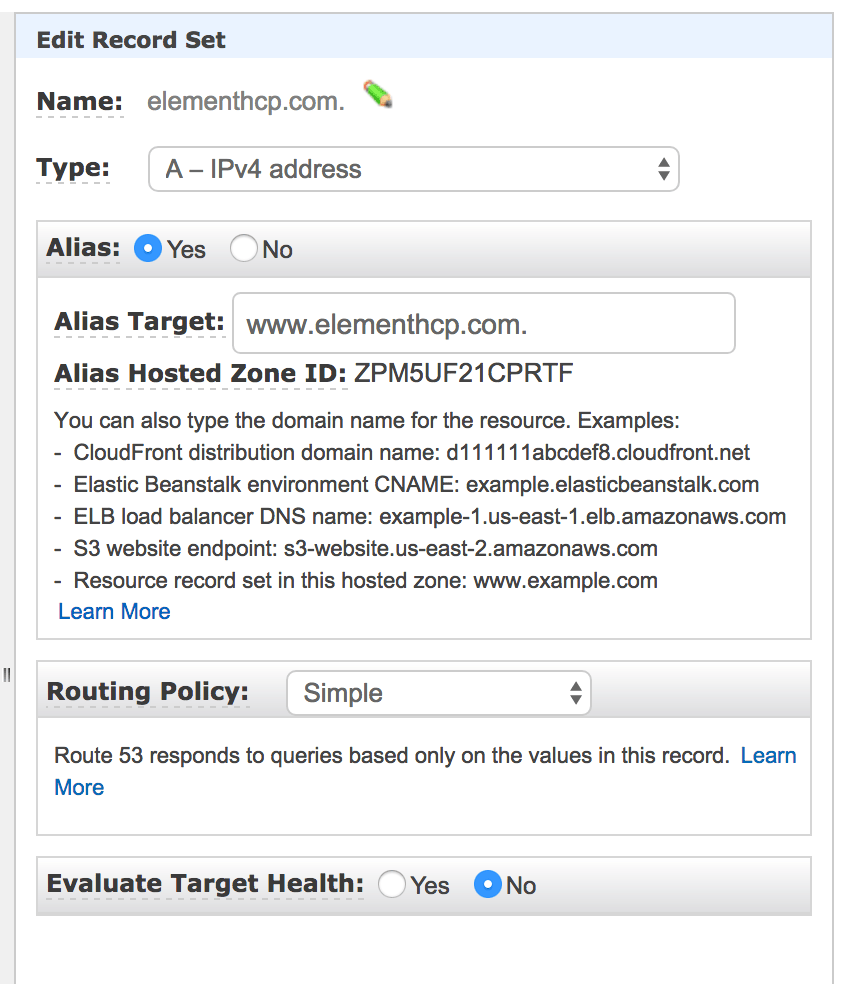This screenshot has height=984, width=842.
Task: Click the Alias label in the alias section
Action: coord(80,248)
